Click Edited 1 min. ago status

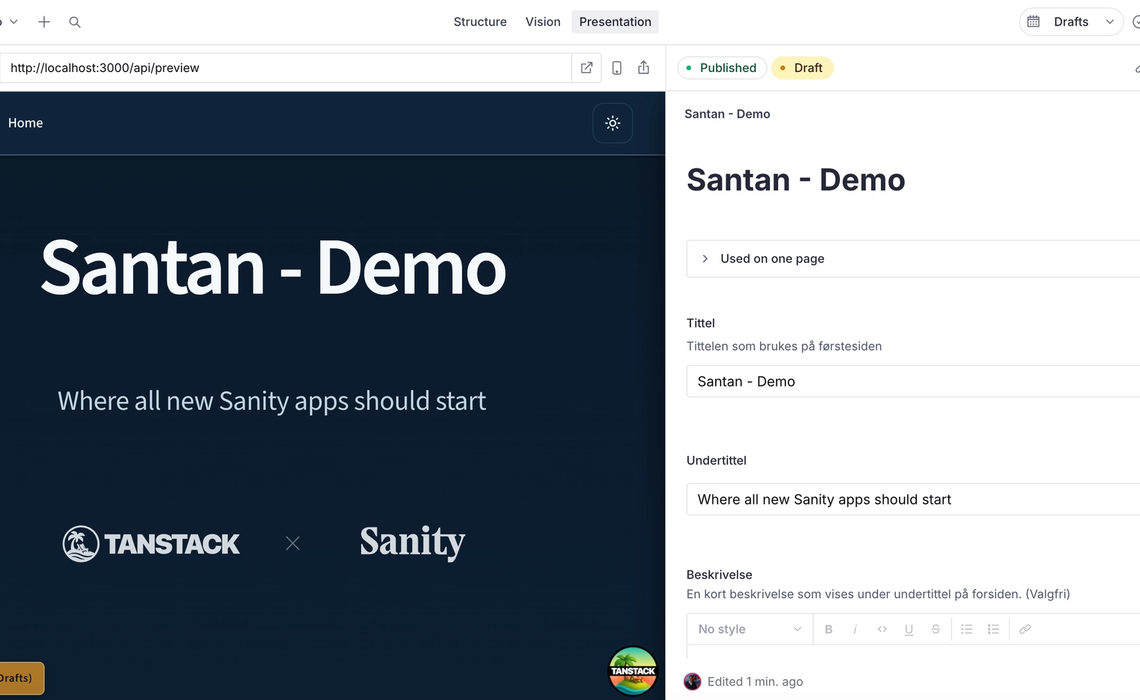[755, 682]
